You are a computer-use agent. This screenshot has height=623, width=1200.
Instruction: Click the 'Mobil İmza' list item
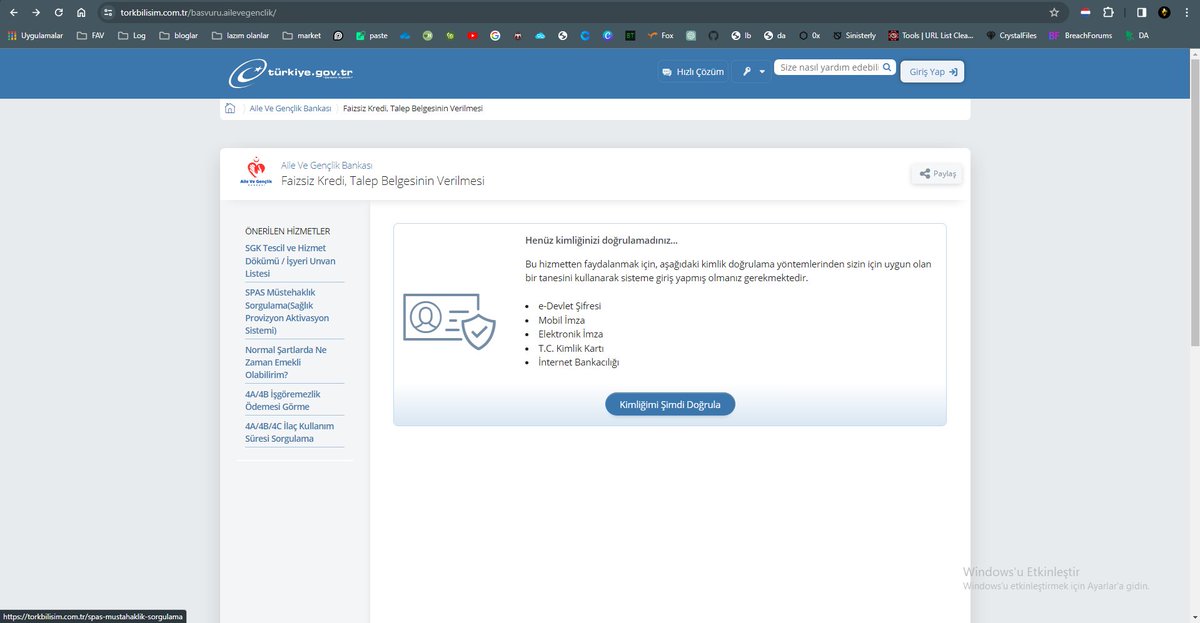pyautogui.click(x=562, y=320)
